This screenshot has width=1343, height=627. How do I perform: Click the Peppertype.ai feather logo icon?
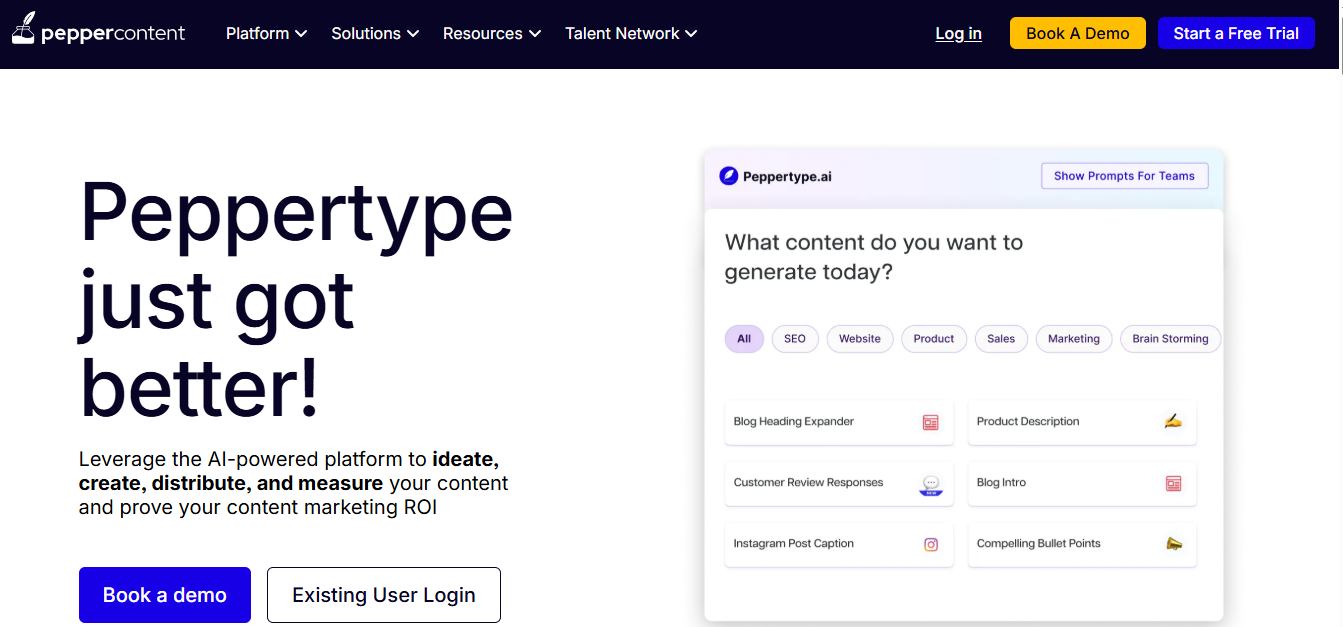(729, 176)
